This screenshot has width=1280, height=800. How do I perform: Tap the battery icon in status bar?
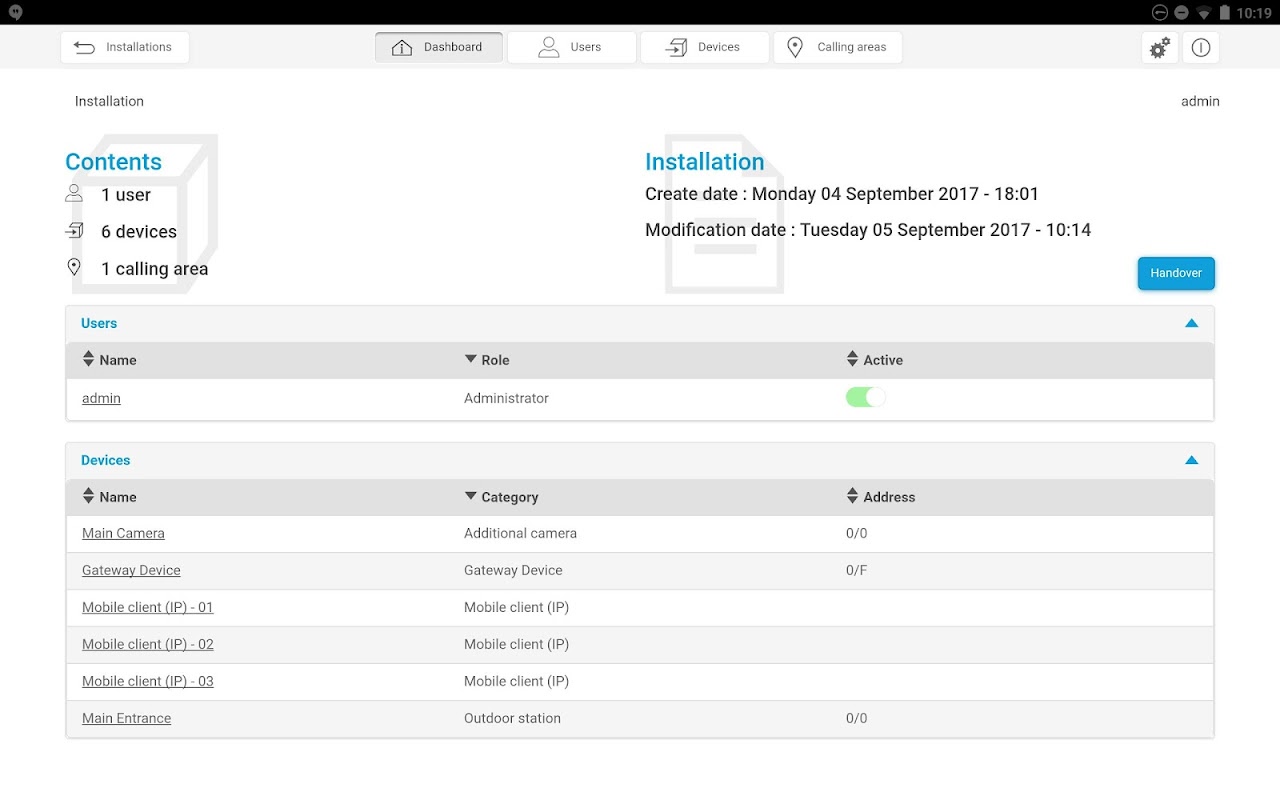pyautogui.click(x=1225, y=13)
